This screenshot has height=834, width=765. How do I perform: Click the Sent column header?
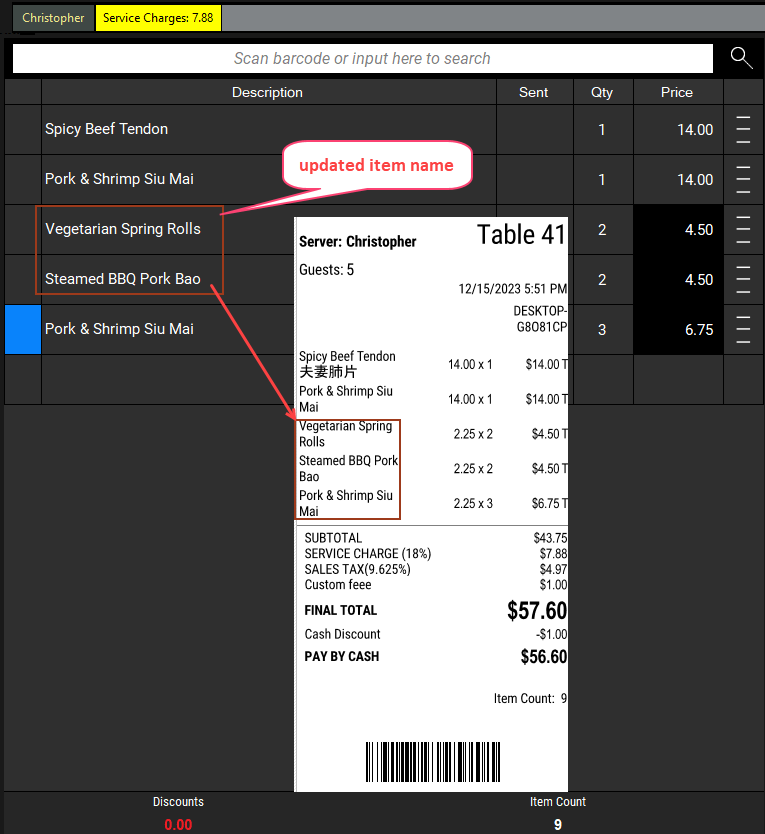pos(533,92)
